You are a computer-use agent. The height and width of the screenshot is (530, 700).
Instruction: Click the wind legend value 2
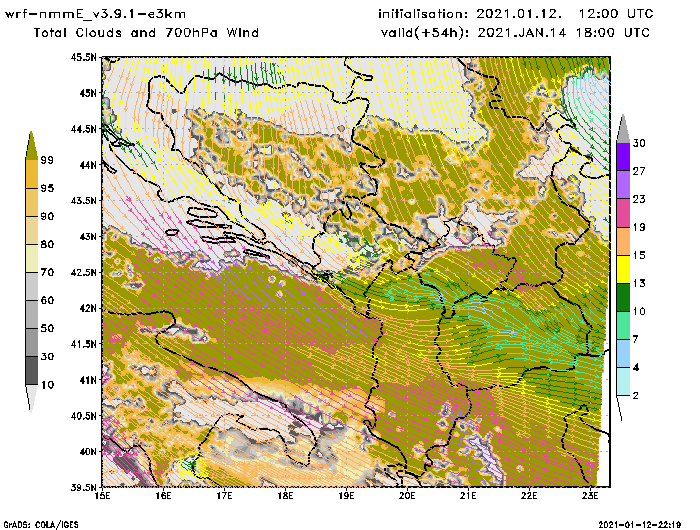point(636,395)
